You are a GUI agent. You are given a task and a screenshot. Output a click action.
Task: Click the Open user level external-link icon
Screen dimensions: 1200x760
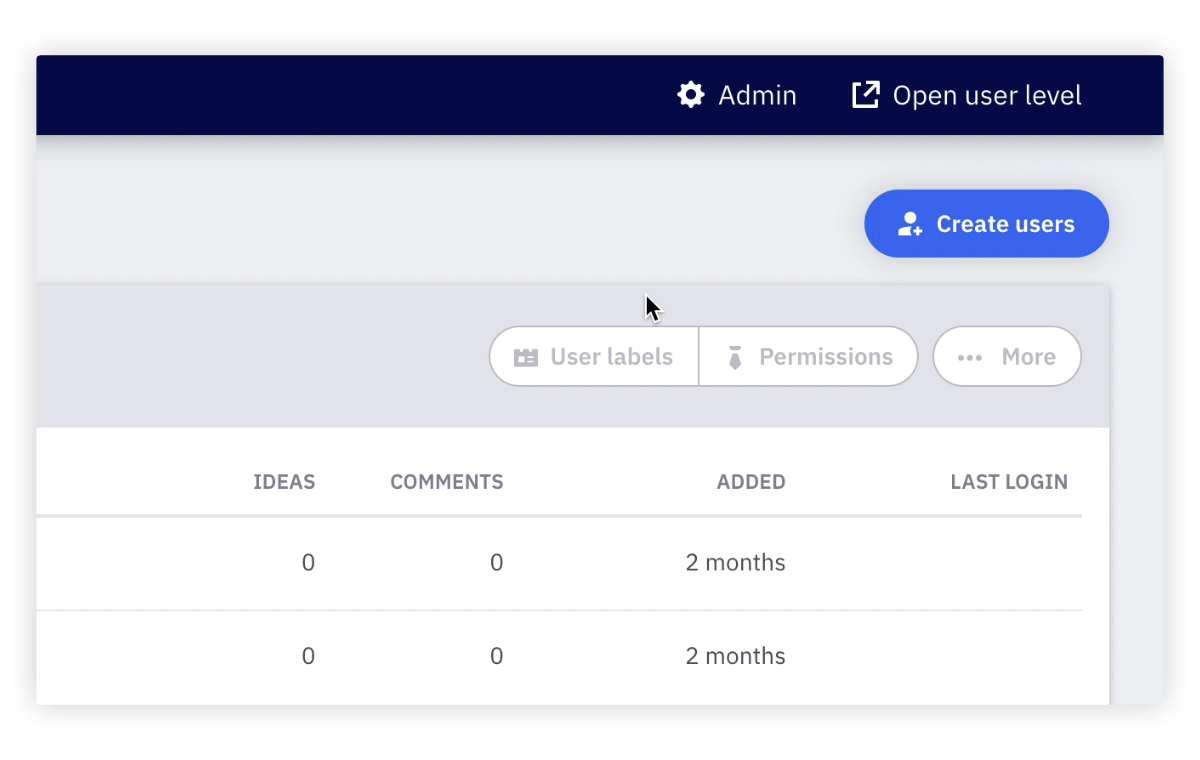865,95
